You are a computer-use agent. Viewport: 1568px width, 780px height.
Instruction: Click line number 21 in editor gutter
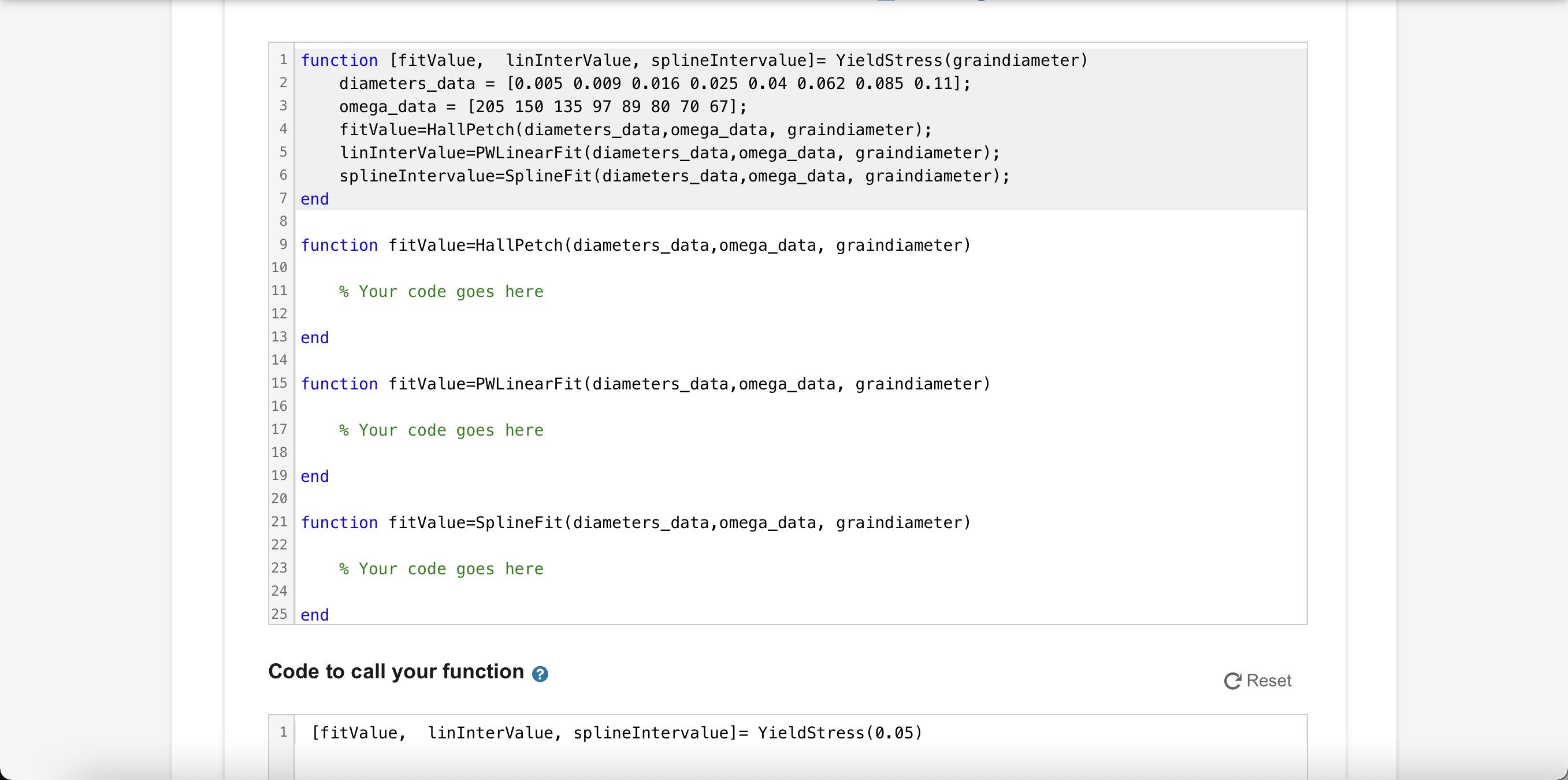pos(280,522)
